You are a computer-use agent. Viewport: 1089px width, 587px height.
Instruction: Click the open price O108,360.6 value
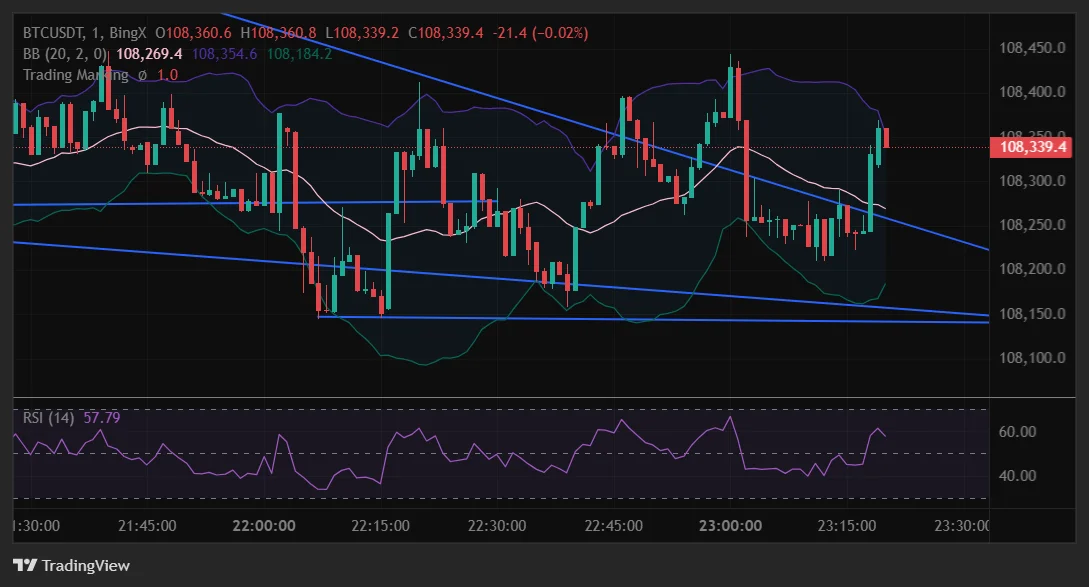click(194, 33)
